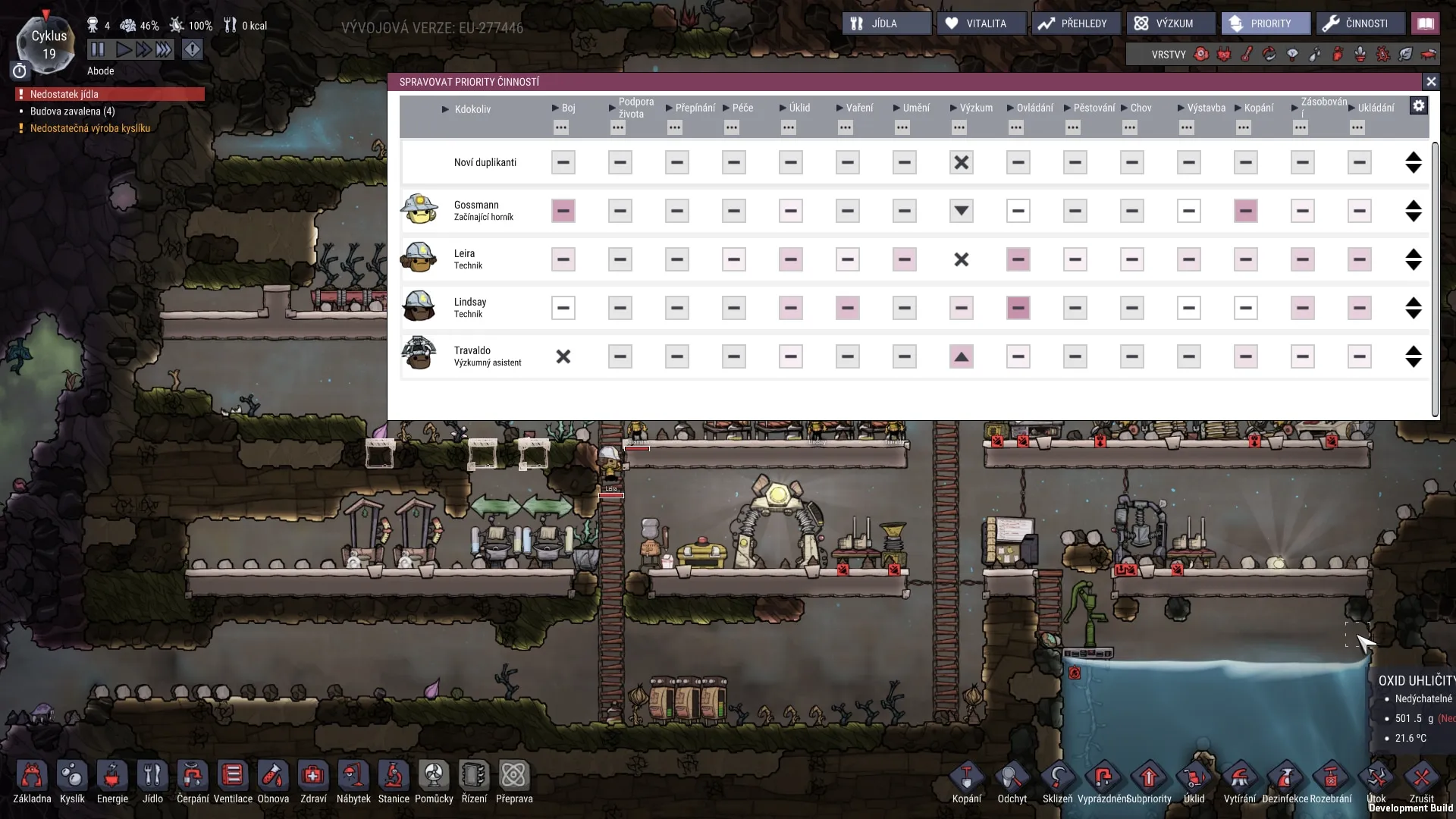Sort by Pěstování column header
The image size is (1456, 819).
click(1090, 108)
